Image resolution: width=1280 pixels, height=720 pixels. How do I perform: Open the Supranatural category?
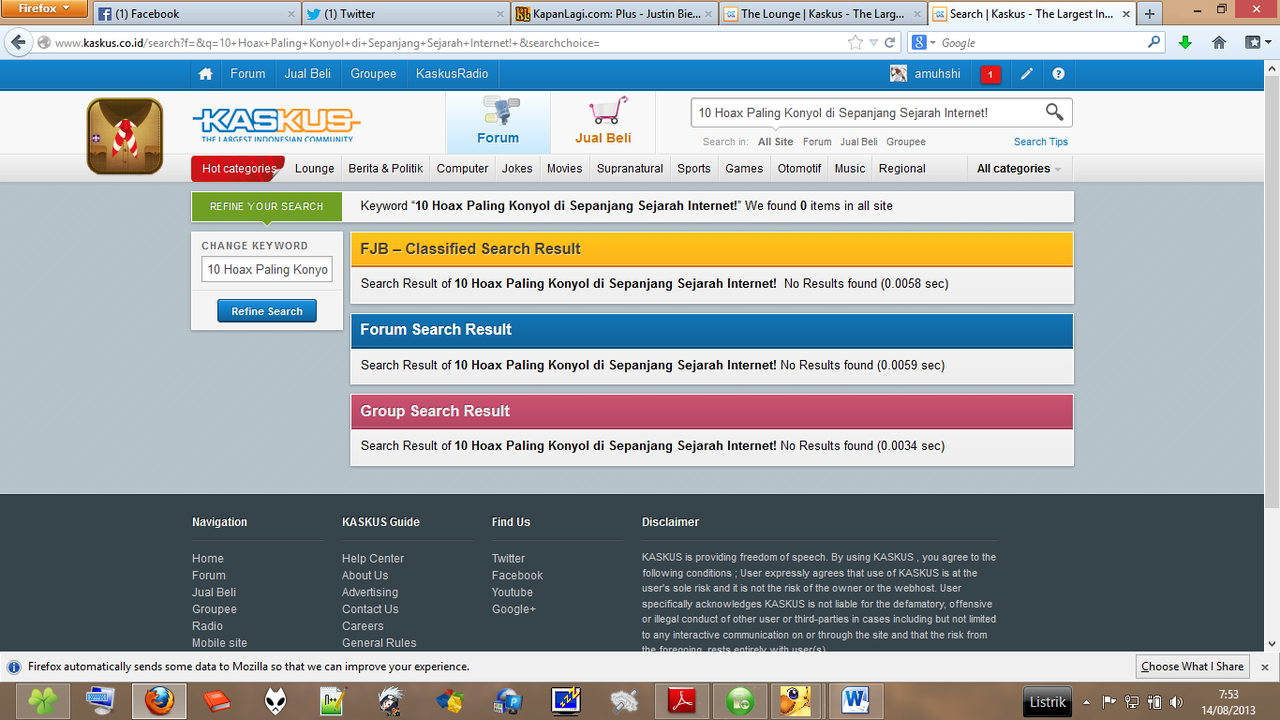click(630, 169)
